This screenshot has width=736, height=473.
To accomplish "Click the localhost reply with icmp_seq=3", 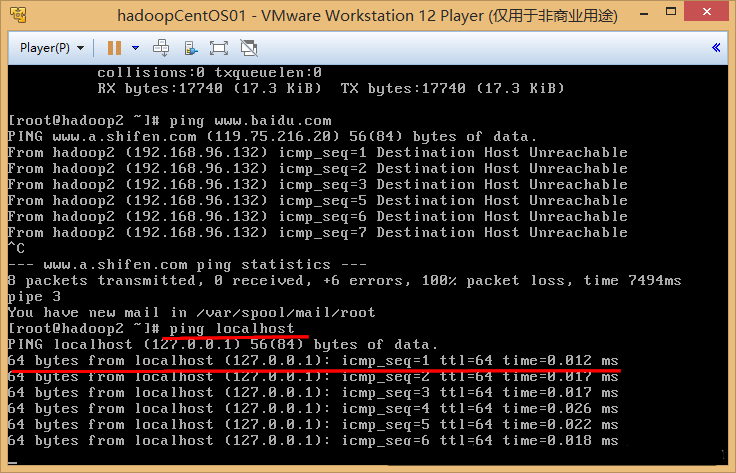I will (313, 392).
